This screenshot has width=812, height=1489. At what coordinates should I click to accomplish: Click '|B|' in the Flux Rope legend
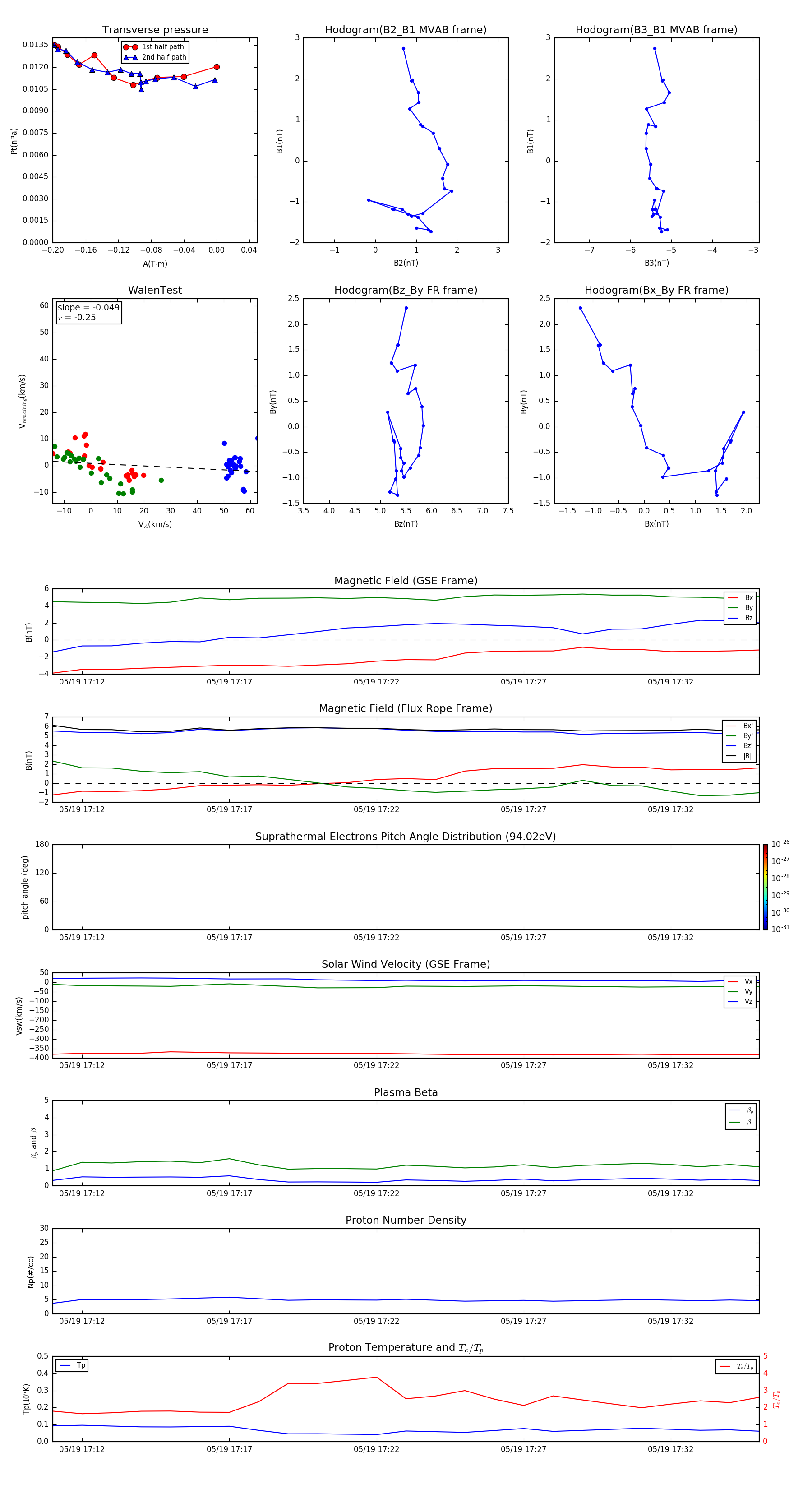point(747,756)
